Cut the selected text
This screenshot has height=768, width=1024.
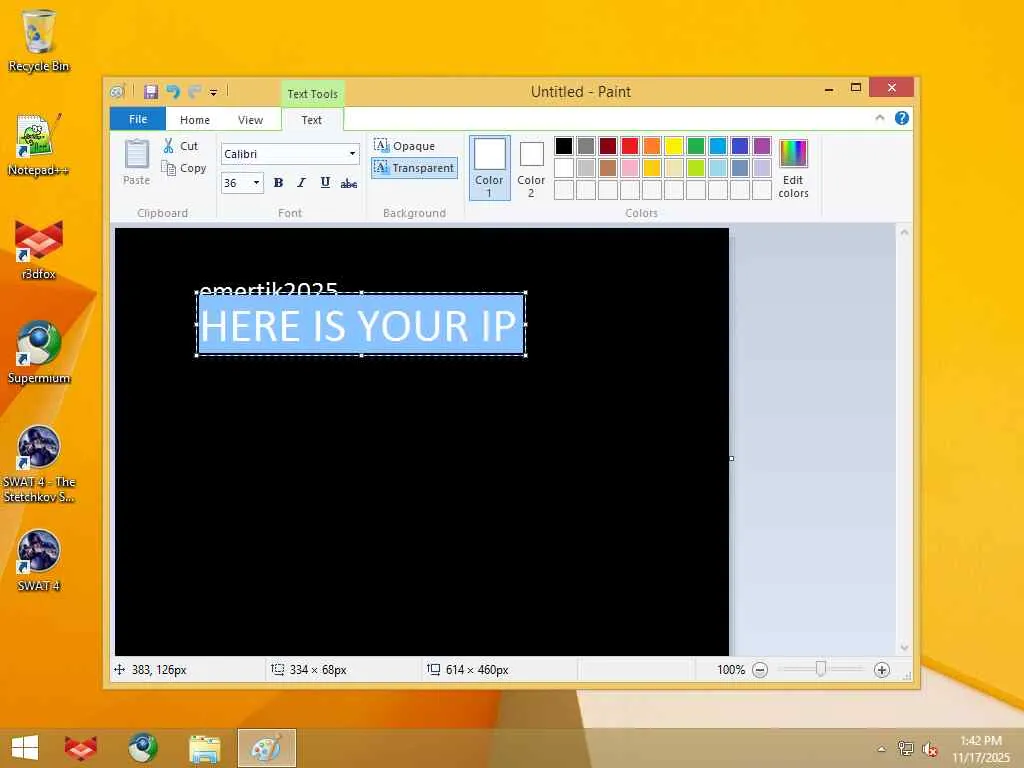pyautogui.click(x=181, y=146)
